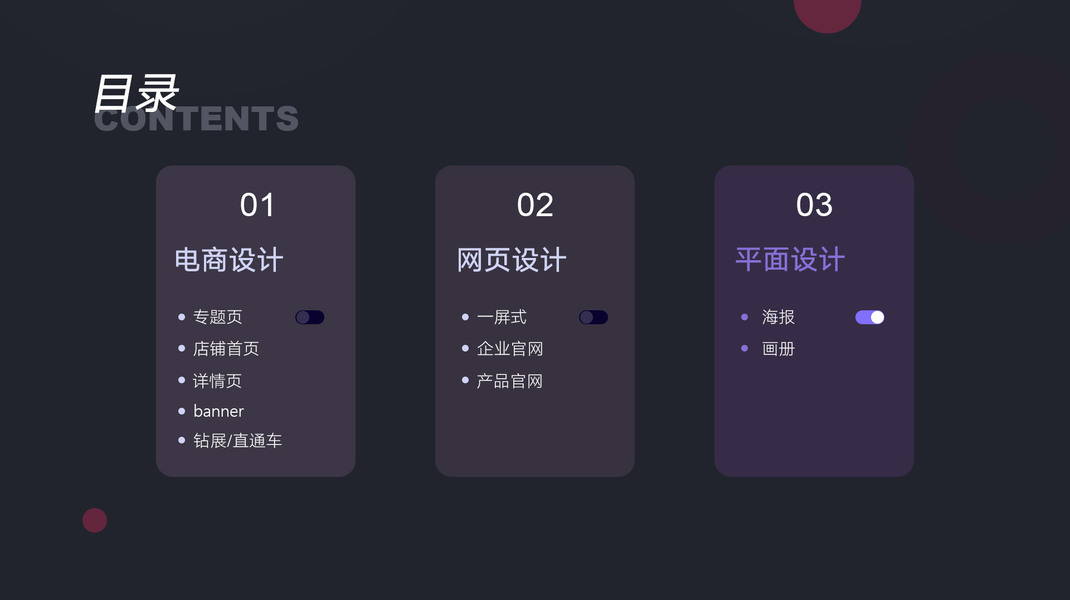Viewport: 1070px width, 600px height.
Task: Open the 电商设计 section heading
Action: pyautogui.click(x=229, y=260)
